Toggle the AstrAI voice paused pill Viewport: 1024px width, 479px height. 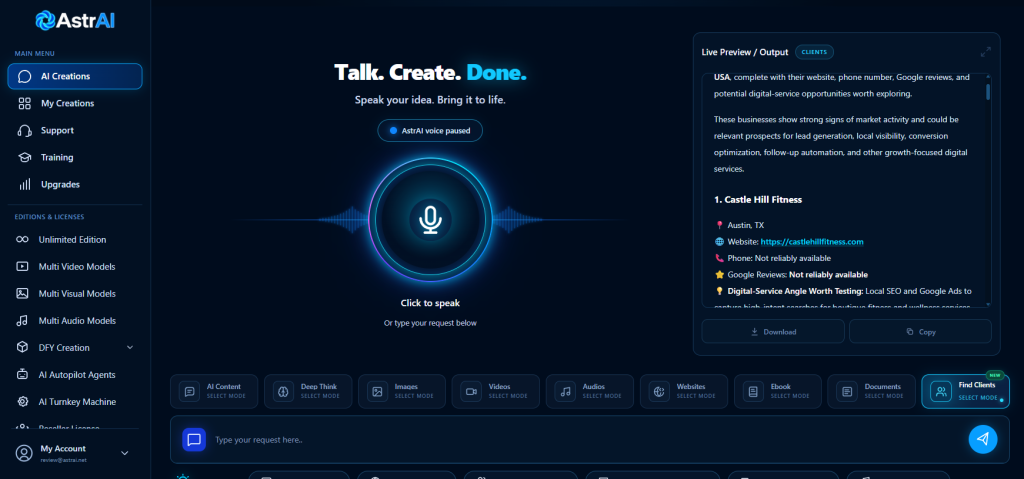click(430, 130)
